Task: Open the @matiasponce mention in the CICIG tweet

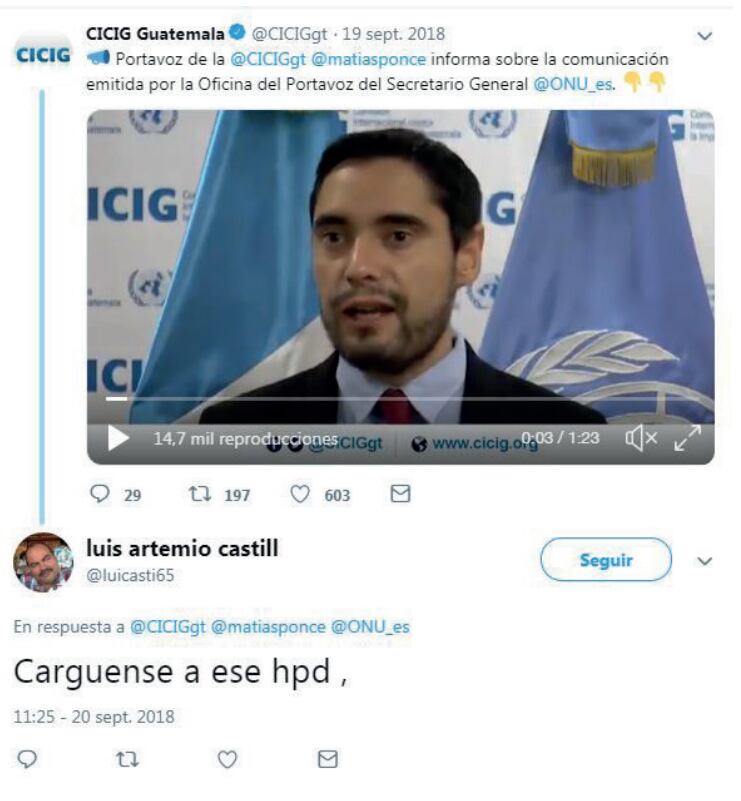Action: point(368,59)
